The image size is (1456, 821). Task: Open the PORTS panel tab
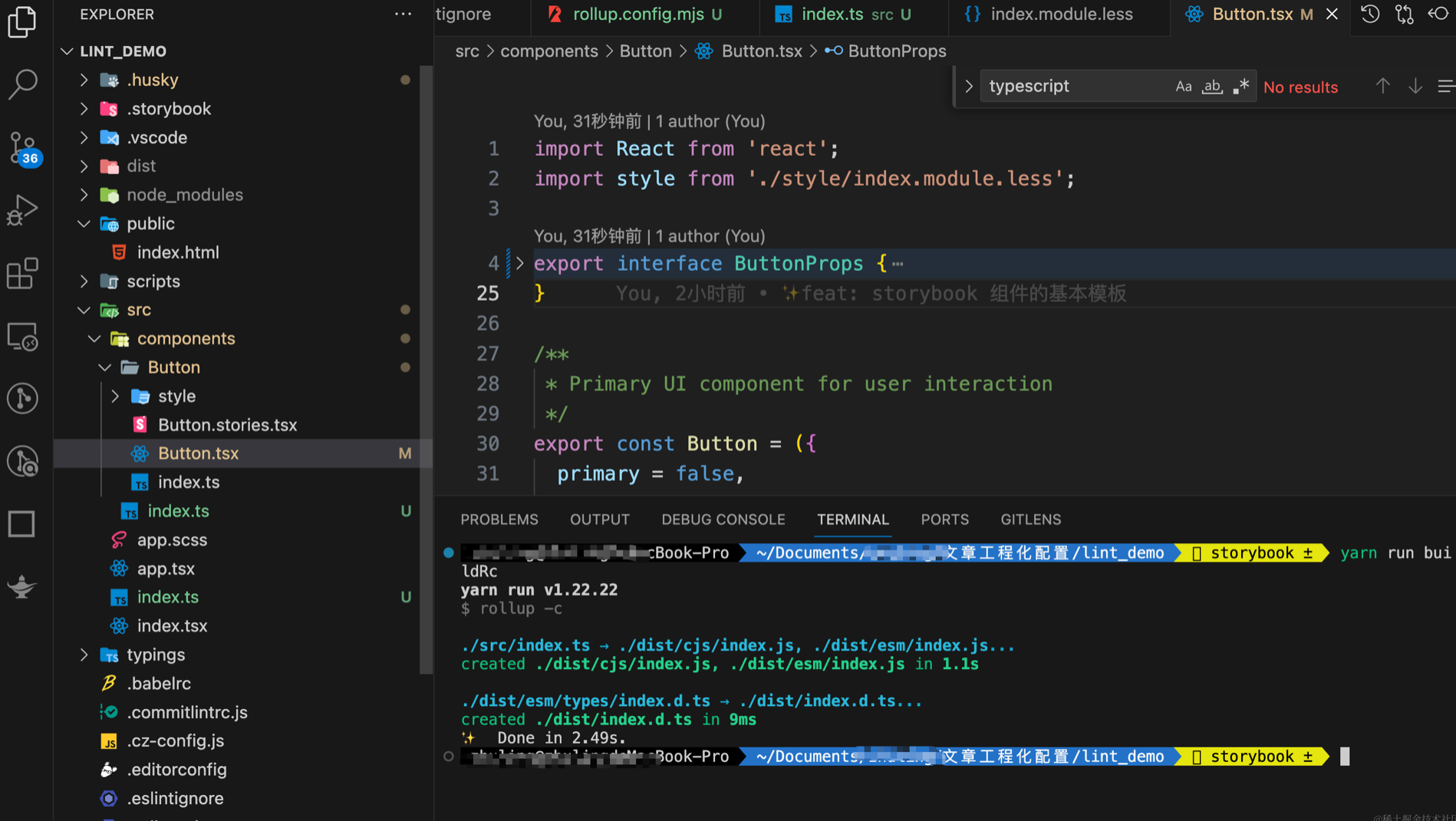click(944, 519)
